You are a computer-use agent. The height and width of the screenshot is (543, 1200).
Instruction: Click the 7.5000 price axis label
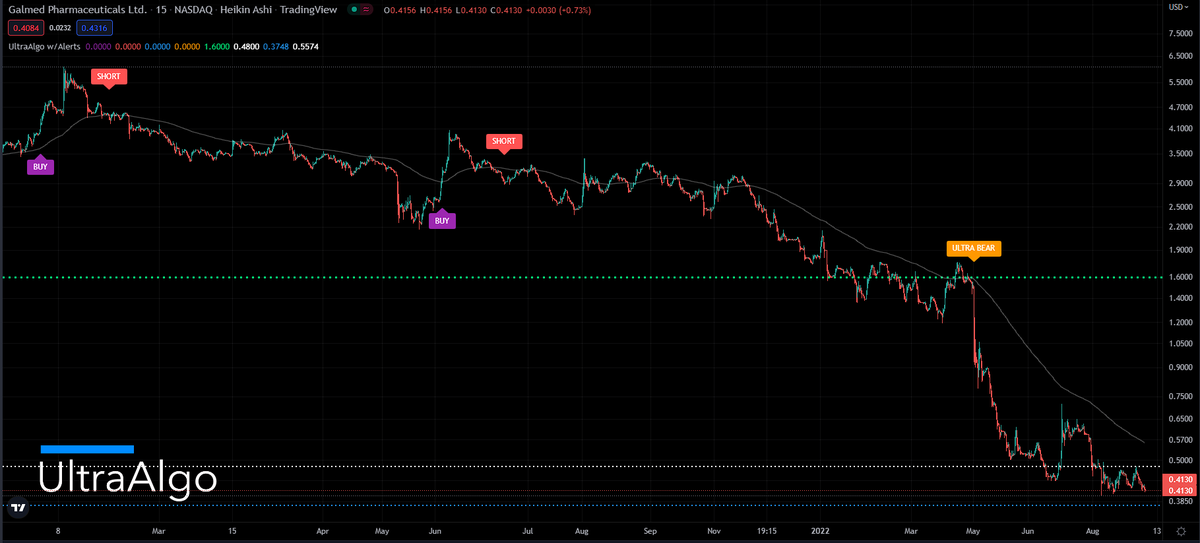tap(1181, 33)
